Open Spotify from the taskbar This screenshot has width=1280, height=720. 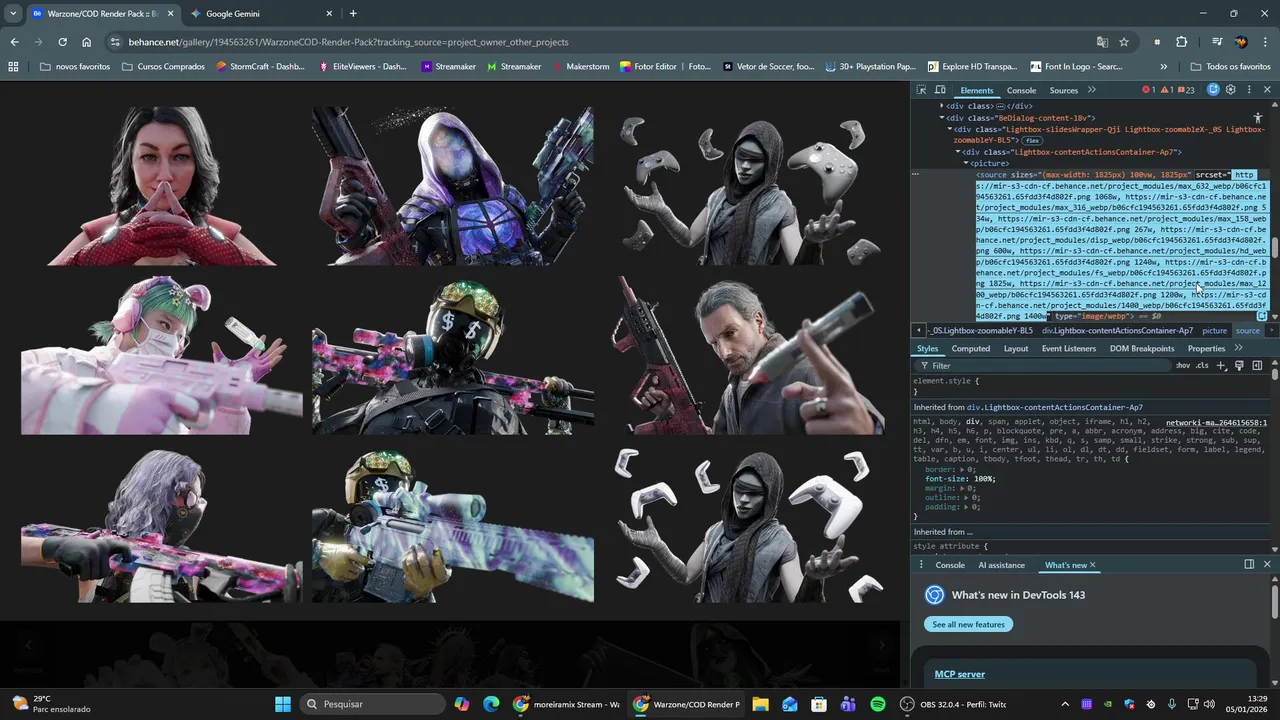(x=878, y=704)
